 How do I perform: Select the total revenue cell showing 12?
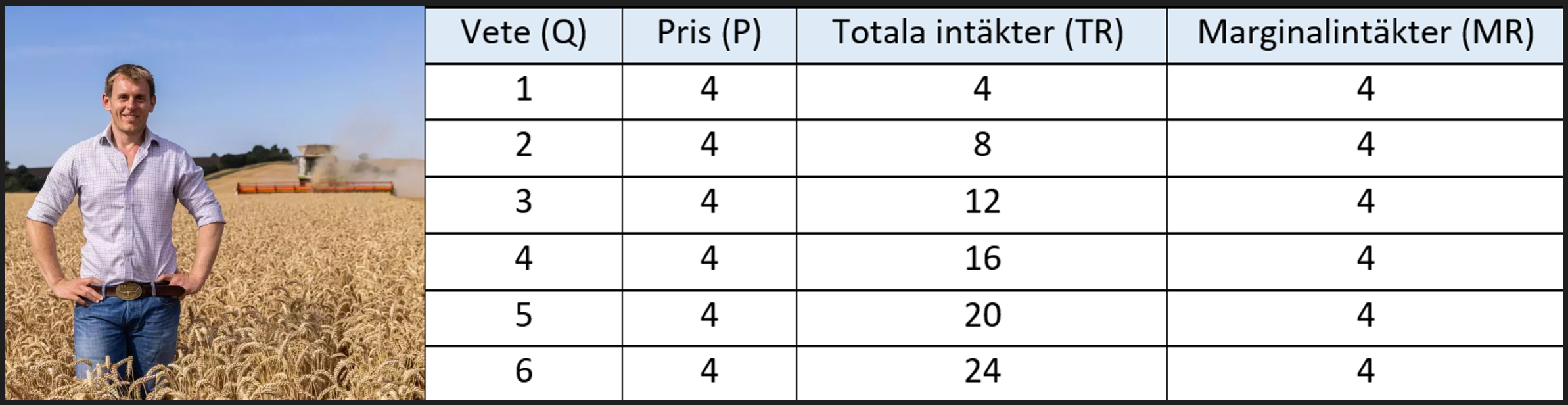pos(982,202)
